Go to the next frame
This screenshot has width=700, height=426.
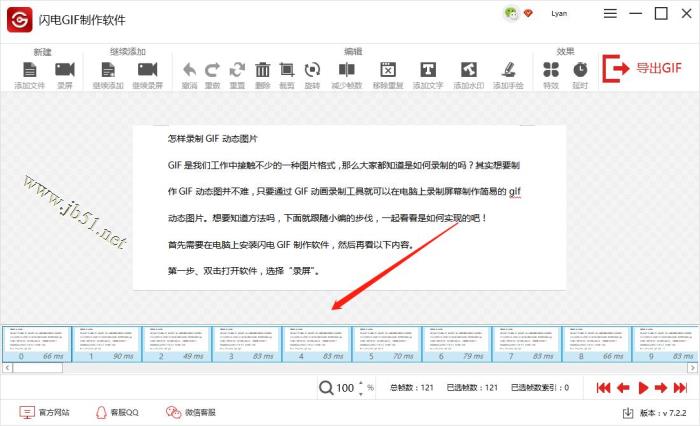pyautogui.click(x=661, y=388)
